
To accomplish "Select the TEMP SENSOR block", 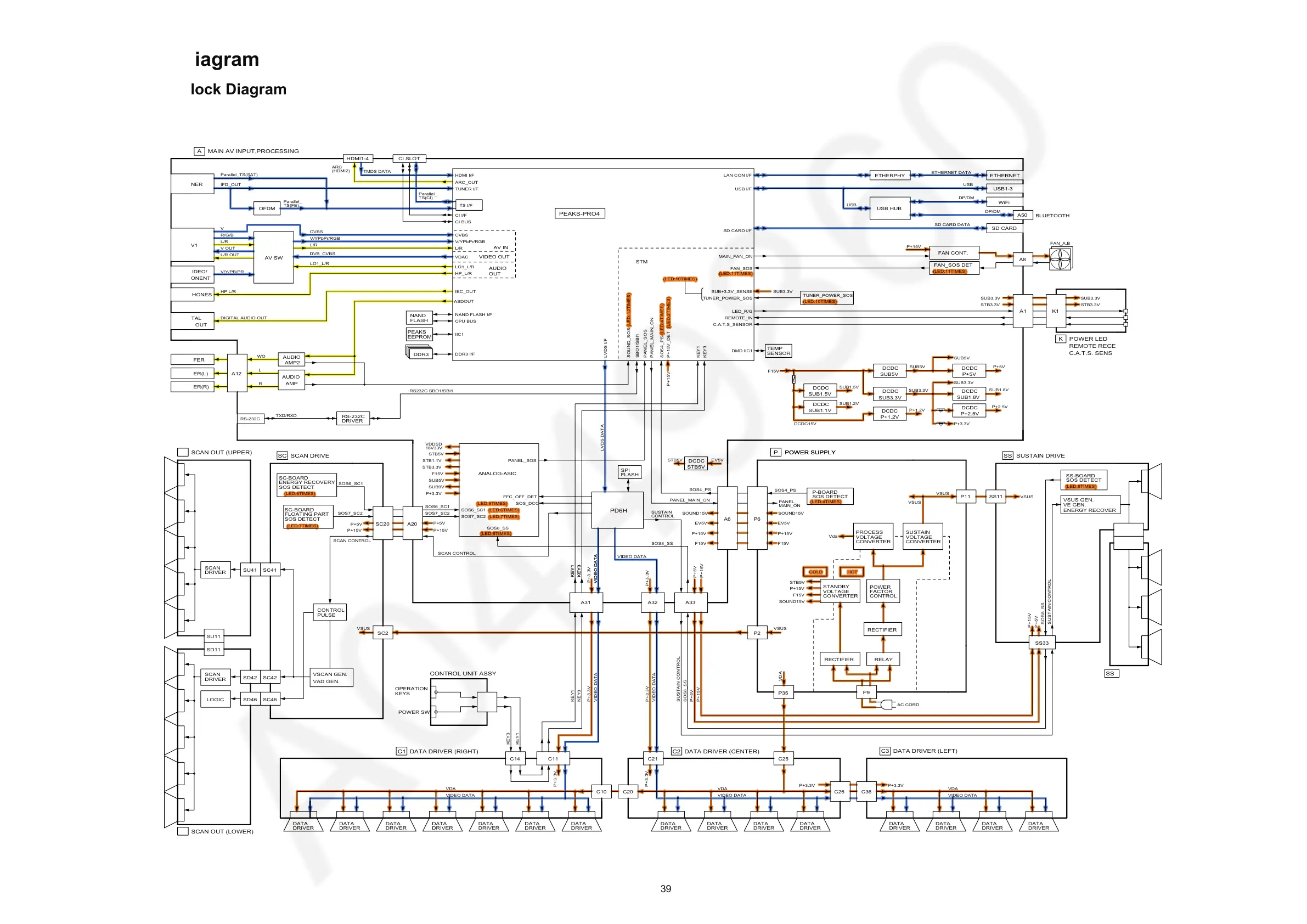I will click(x=778, y=351).
